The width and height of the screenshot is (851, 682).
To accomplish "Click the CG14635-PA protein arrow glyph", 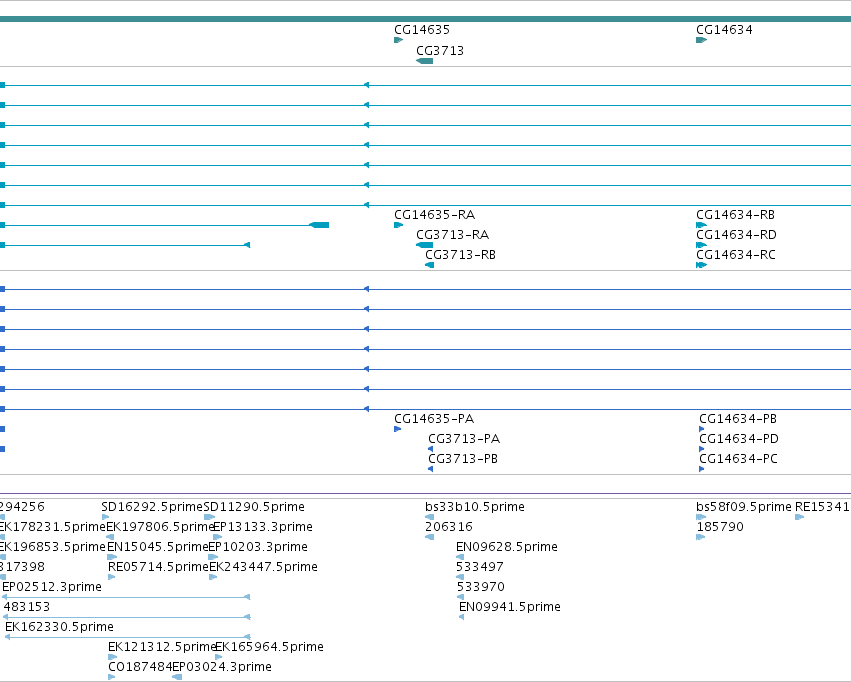I will pyautogui.click(x=397, y=429).
